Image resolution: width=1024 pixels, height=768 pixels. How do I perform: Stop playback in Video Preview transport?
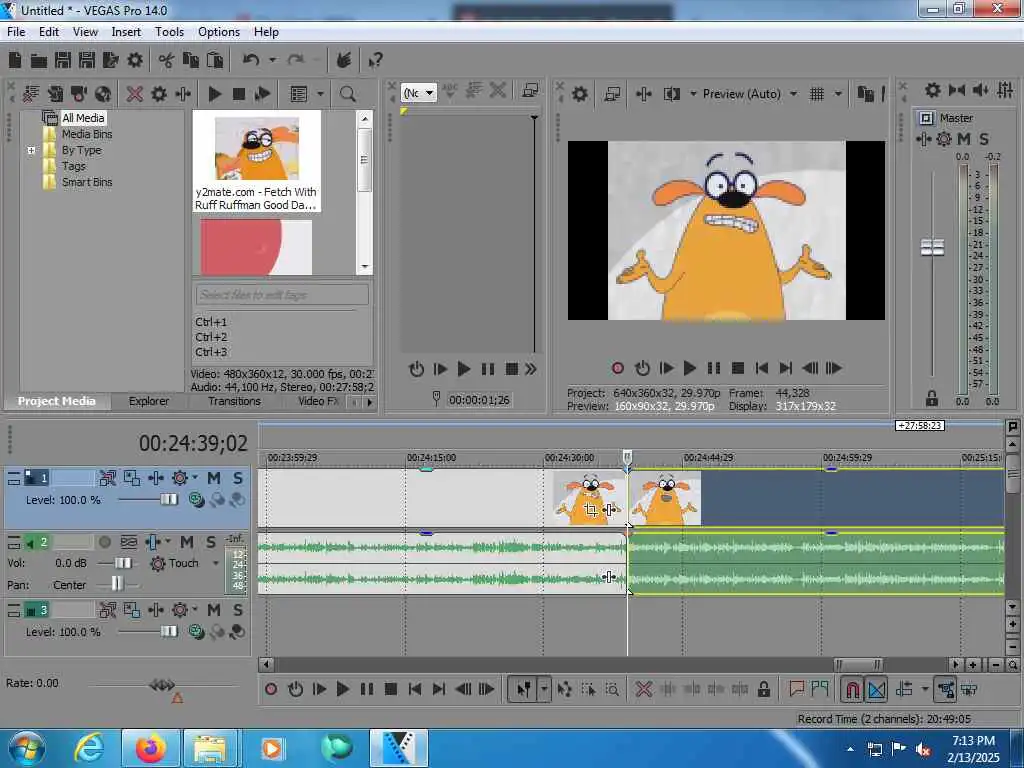pos(737,368)
